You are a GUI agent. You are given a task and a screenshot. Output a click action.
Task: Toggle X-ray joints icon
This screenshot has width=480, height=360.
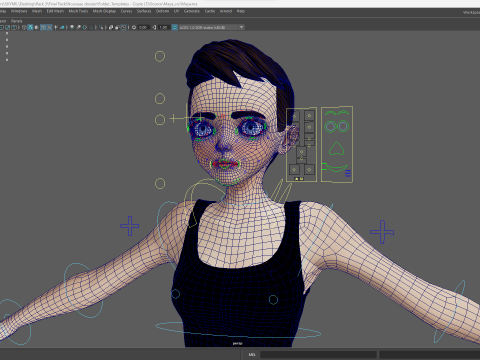(x=123, y=27)
